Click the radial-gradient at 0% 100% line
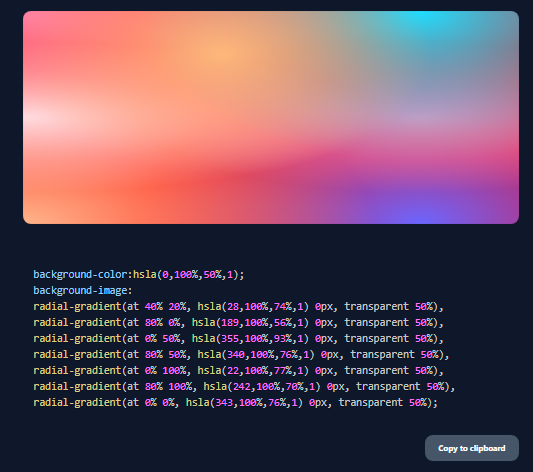The image size is (533, 472). (239, 370)
